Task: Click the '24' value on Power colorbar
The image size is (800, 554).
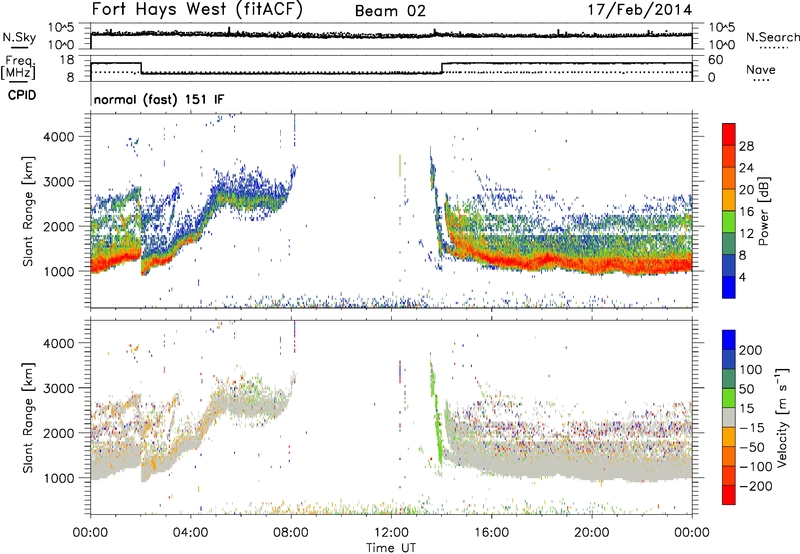Action: tap(746, 168)
